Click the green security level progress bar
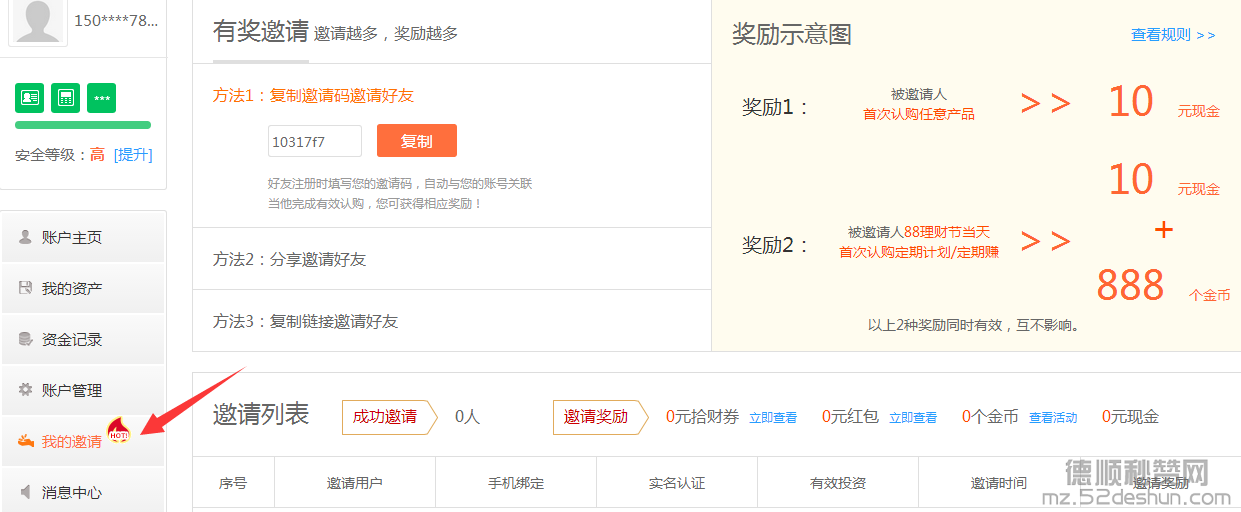This screenshot has width=1241, height=512. 83,125
